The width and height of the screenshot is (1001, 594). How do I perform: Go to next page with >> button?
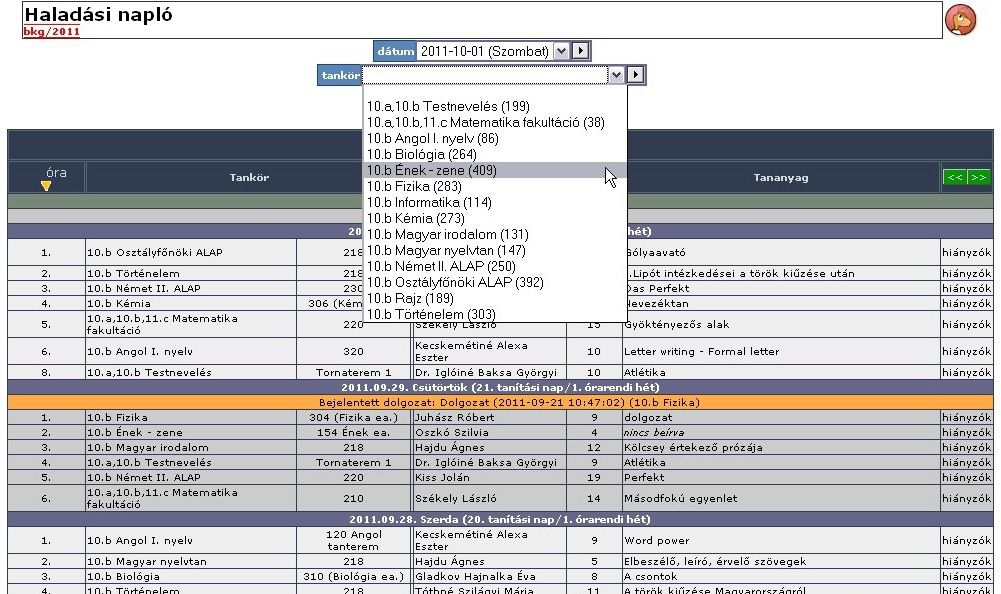pyautogui.click(x=979, y=178)
